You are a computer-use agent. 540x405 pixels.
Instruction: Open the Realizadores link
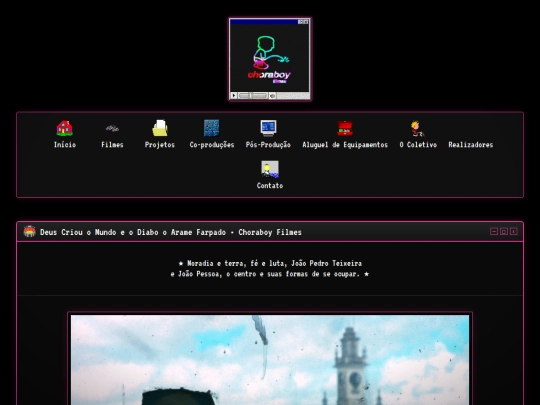(470, 145)
